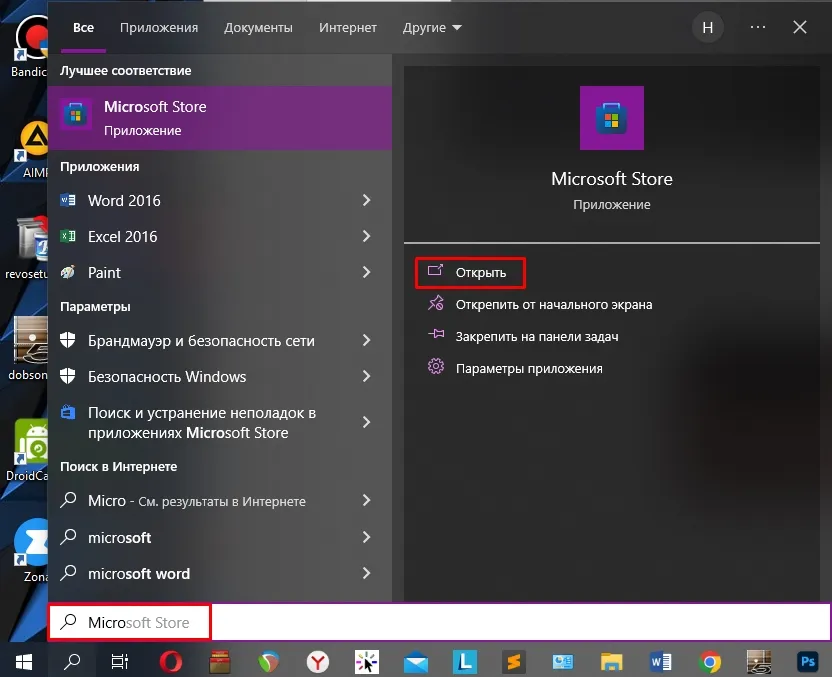This screenshot has height=677, width=832.
Task: Click the Microsoft Store icon in best match
Action: click(x=76, y=115)
